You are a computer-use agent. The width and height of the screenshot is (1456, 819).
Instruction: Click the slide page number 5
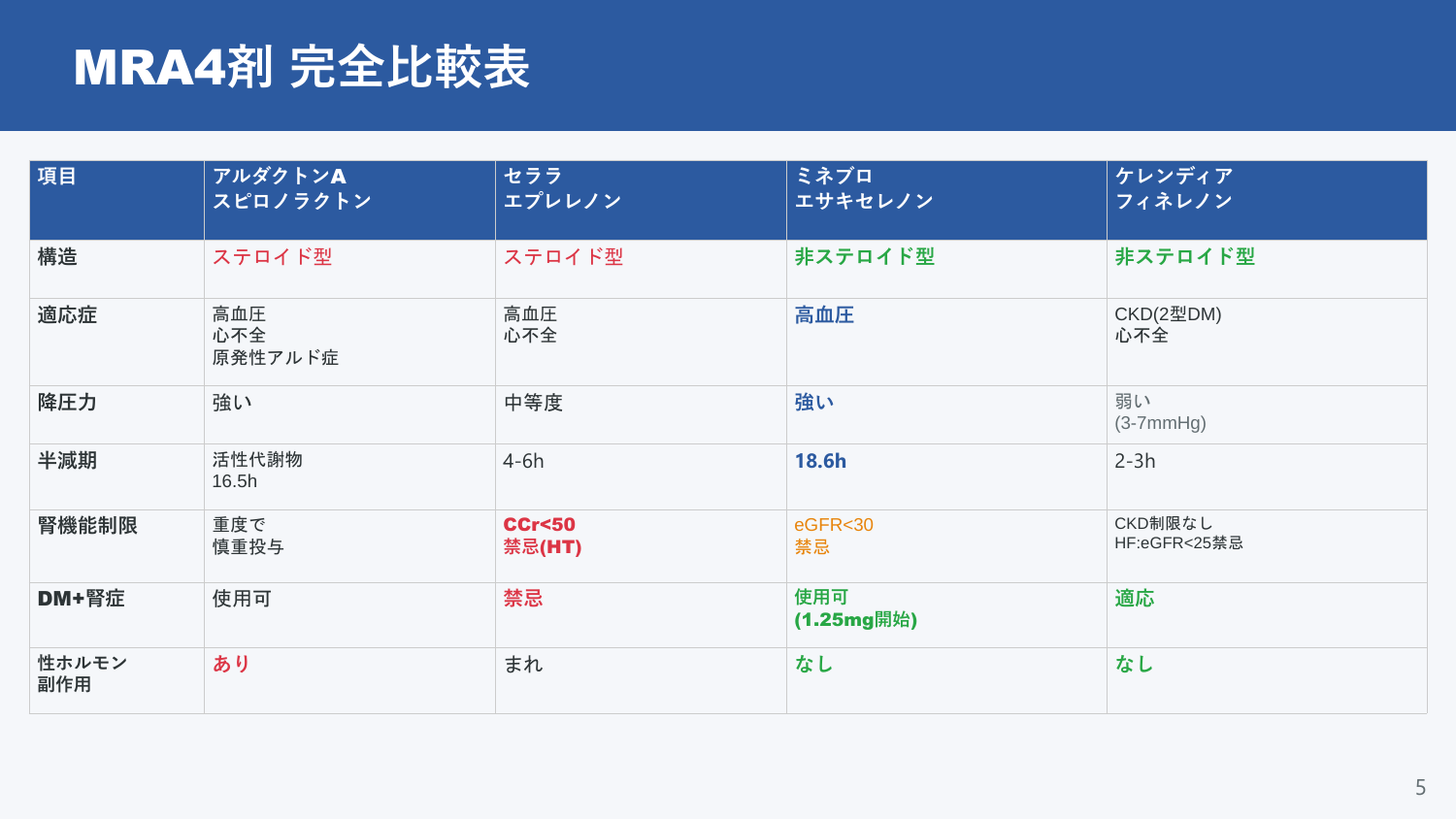1420,787
